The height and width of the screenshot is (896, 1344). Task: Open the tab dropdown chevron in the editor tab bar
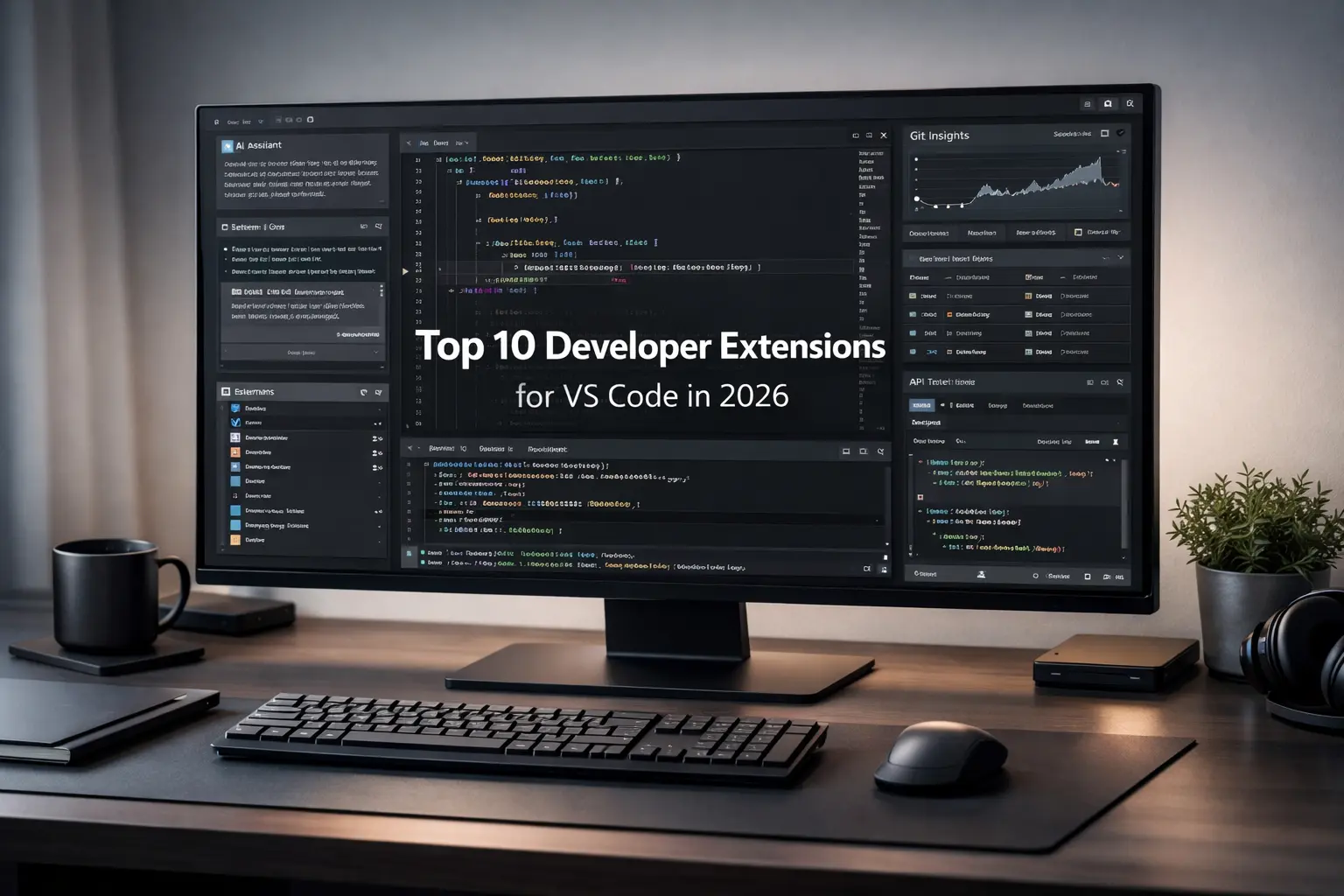(466, 143)
